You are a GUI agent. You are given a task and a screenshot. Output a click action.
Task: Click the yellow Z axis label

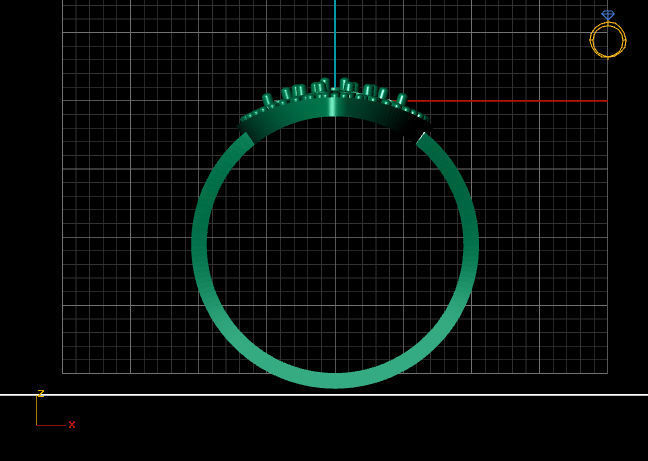(x=40, y=393)
